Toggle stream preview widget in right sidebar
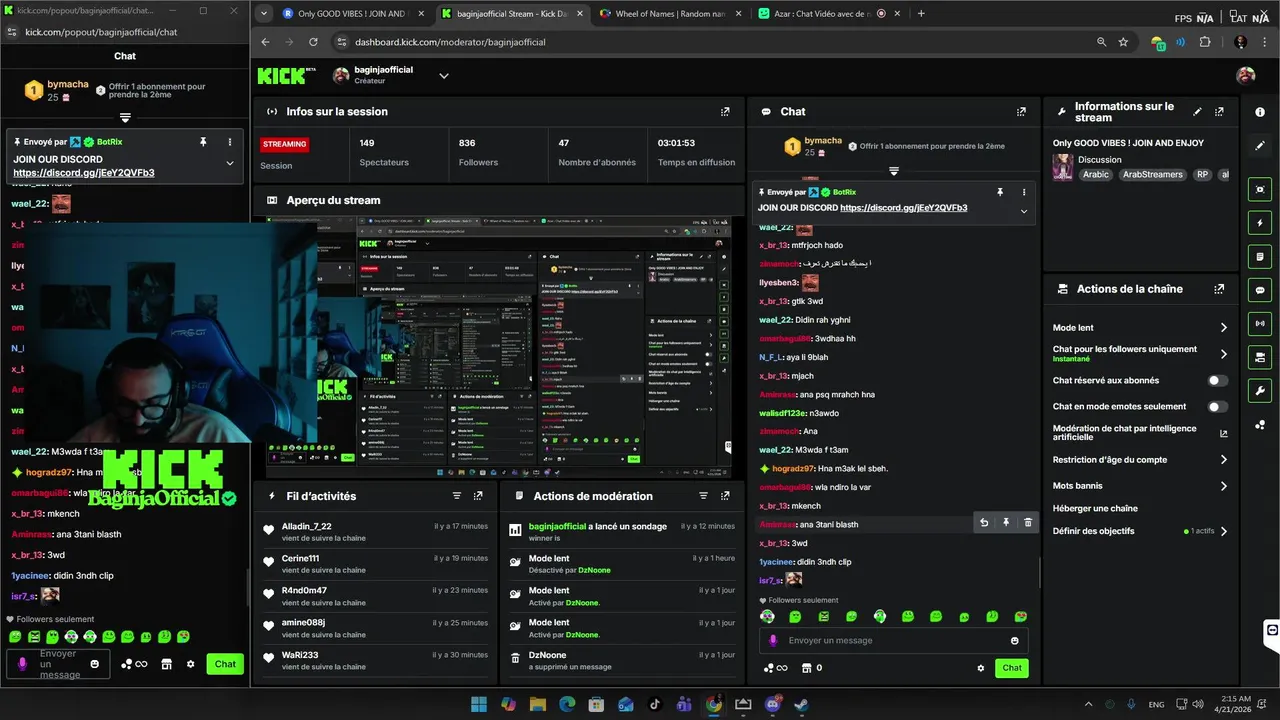Viewport: 1280px width, 720px height. [x=1260, y=189]
